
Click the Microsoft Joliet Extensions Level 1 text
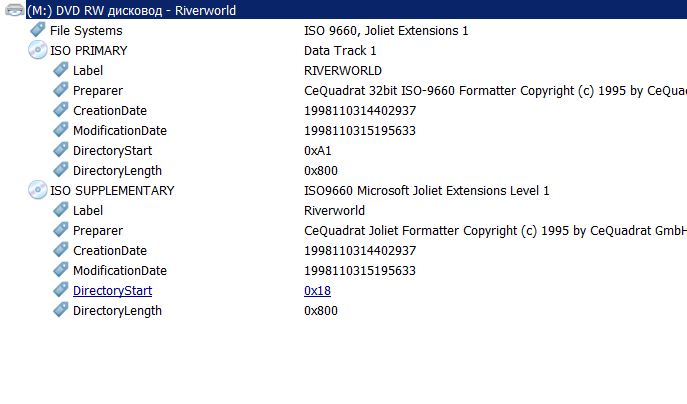[426, 190]
